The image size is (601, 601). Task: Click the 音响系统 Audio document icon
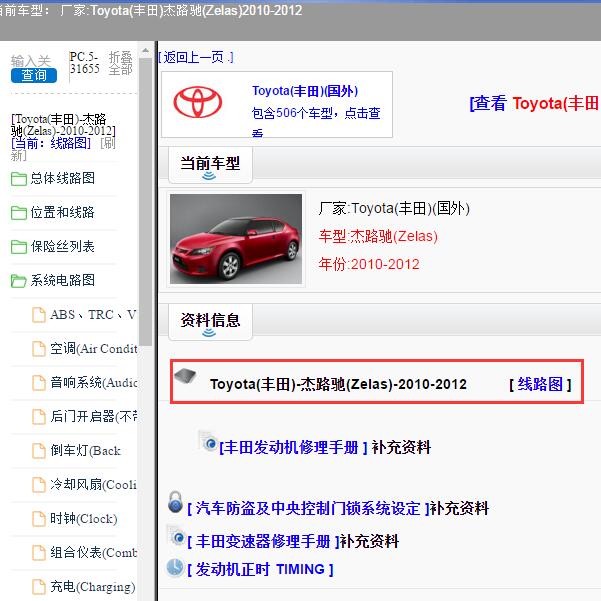(x=38, y=383)
